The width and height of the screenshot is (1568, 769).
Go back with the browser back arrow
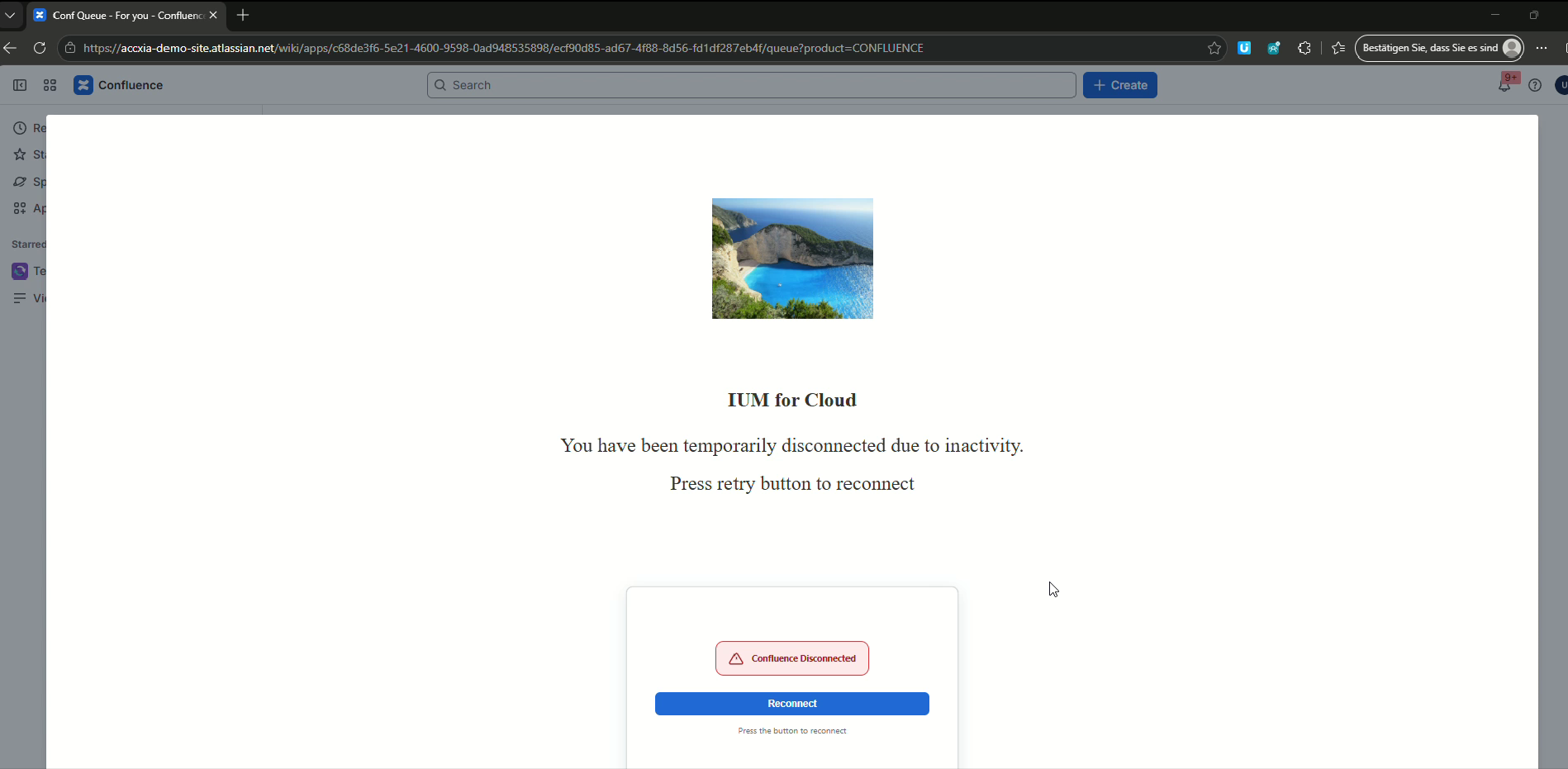(10, 48)
